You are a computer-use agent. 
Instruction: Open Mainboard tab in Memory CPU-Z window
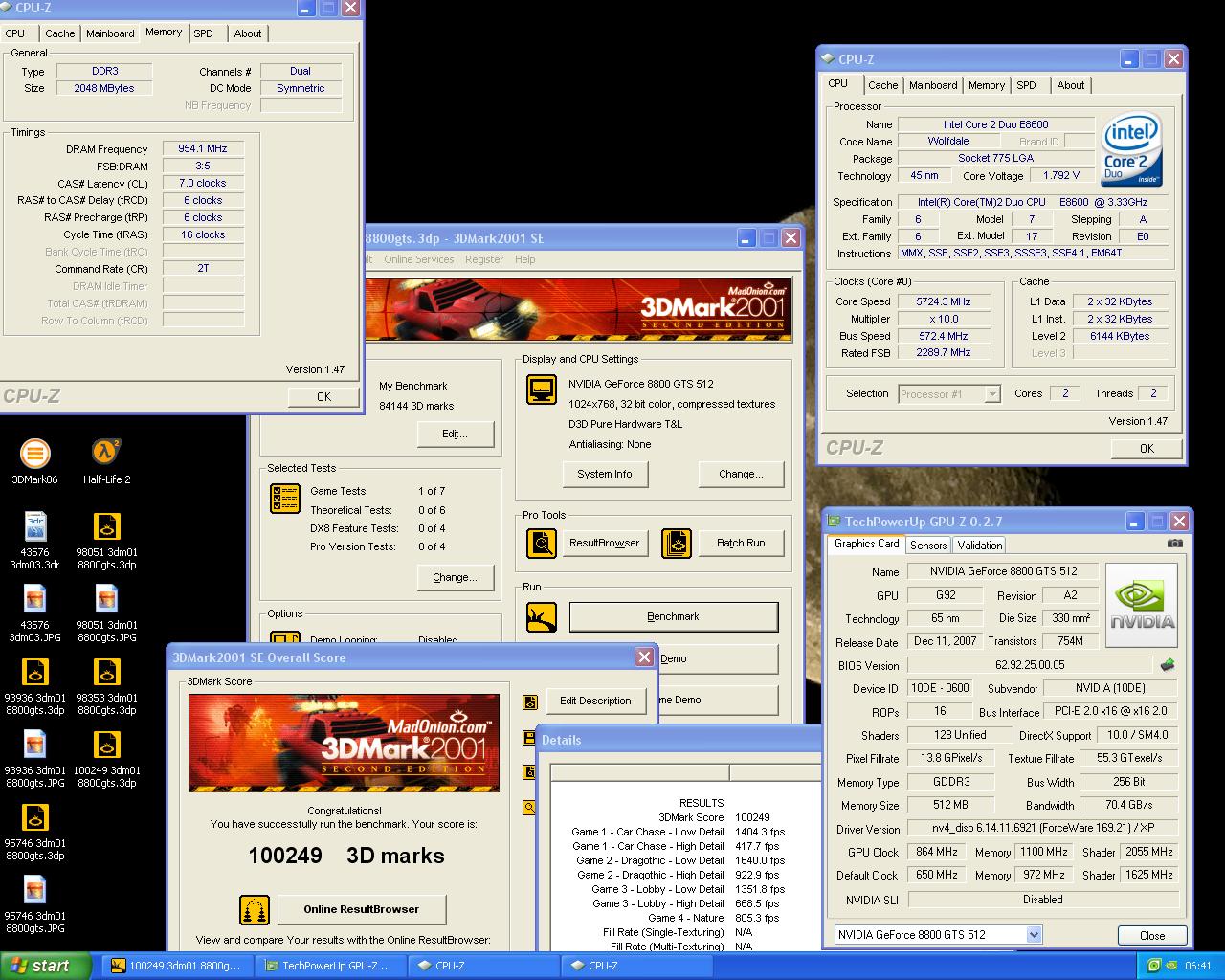coord(110,33)
